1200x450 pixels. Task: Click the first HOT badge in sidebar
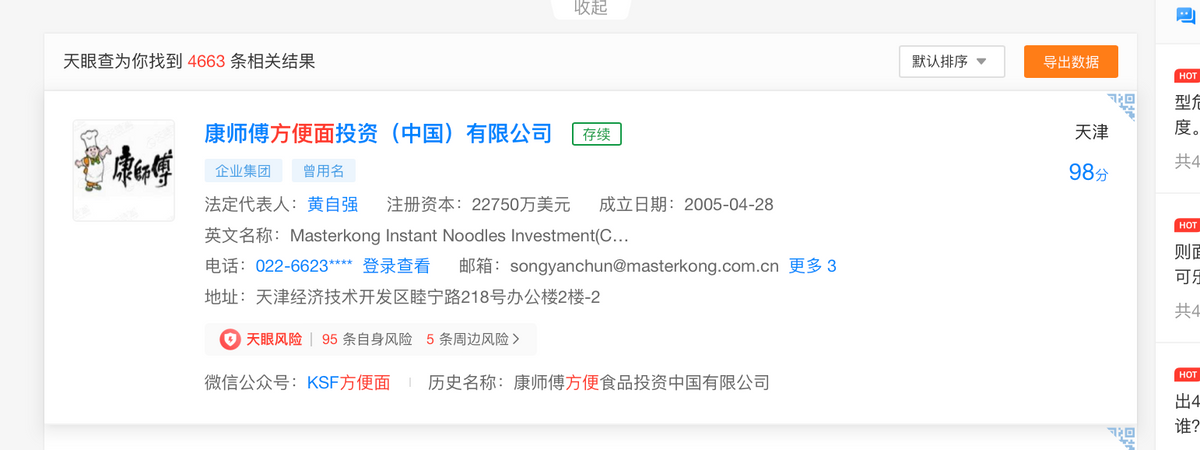1187,76
